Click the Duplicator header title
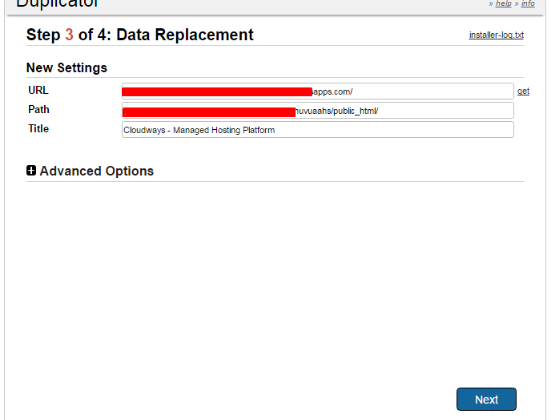553x420 pixels. pos(57,4)
